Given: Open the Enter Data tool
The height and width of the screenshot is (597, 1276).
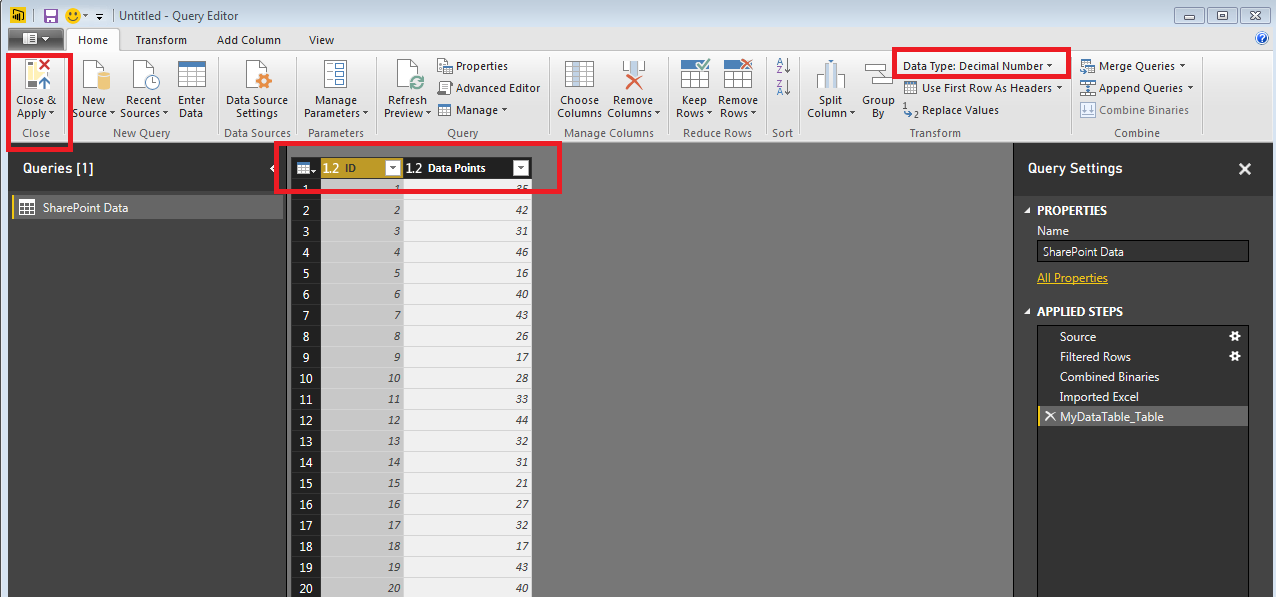Looking at the screenshot, I should 191,76.
